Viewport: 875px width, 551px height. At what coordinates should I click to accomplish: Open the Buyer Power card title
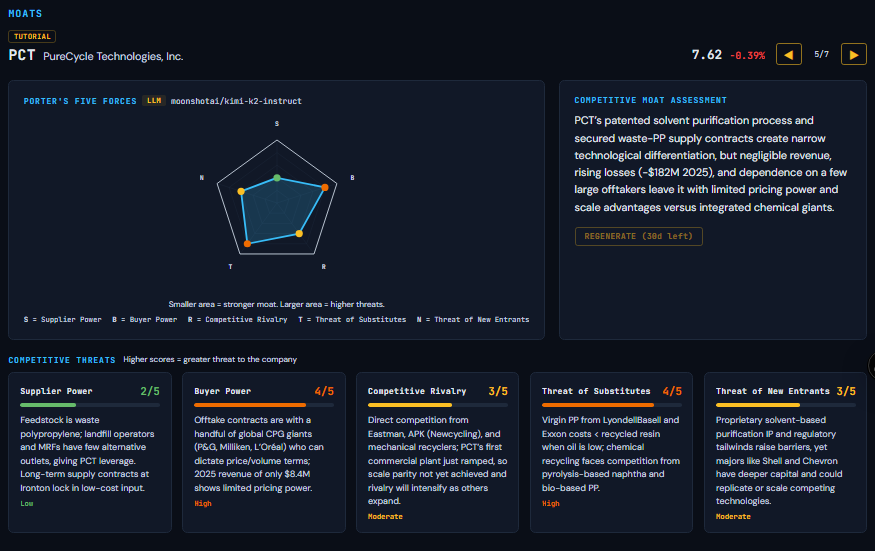point(223,391)
